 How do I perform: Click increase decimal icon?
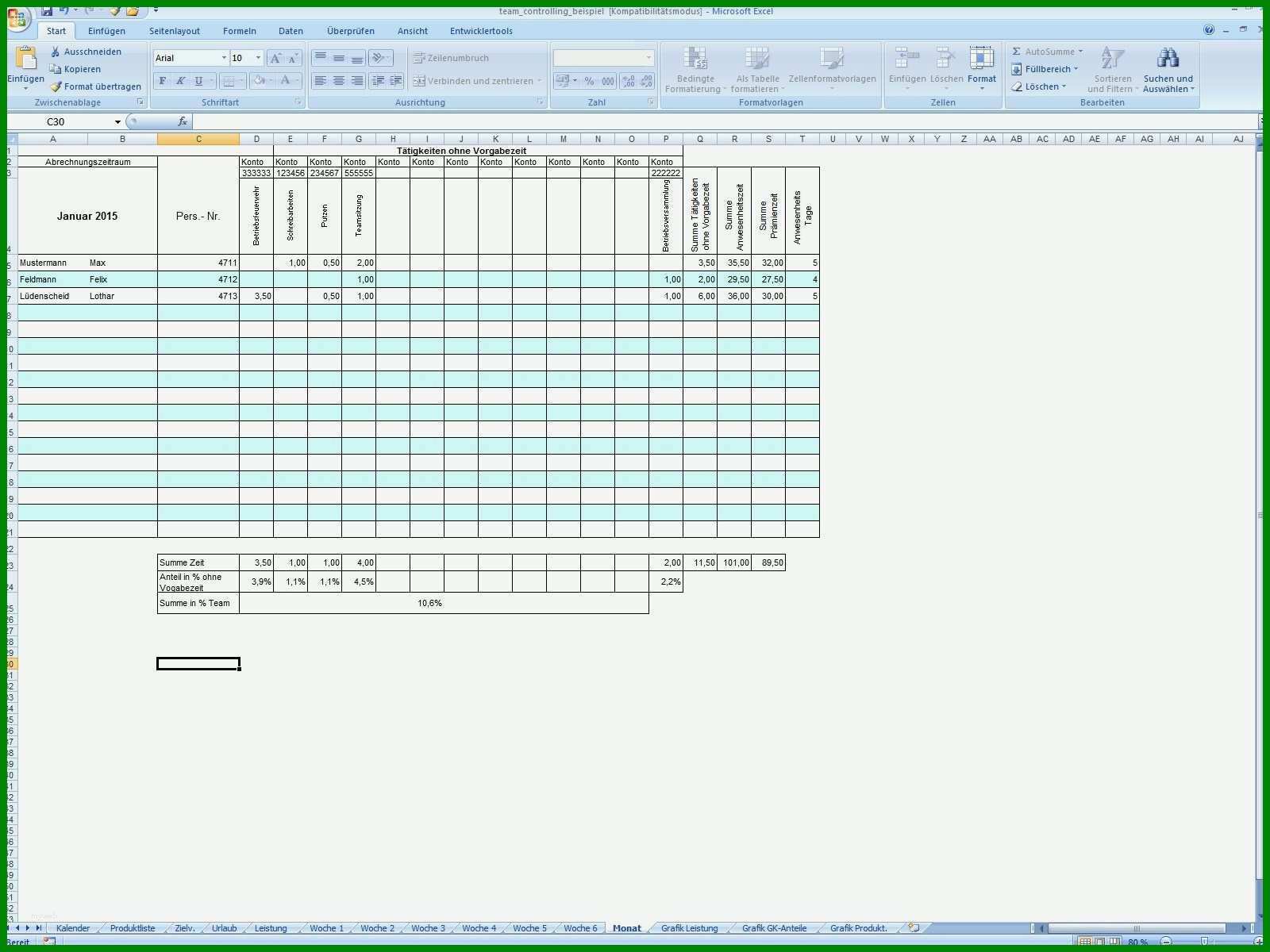click(629, 81)
